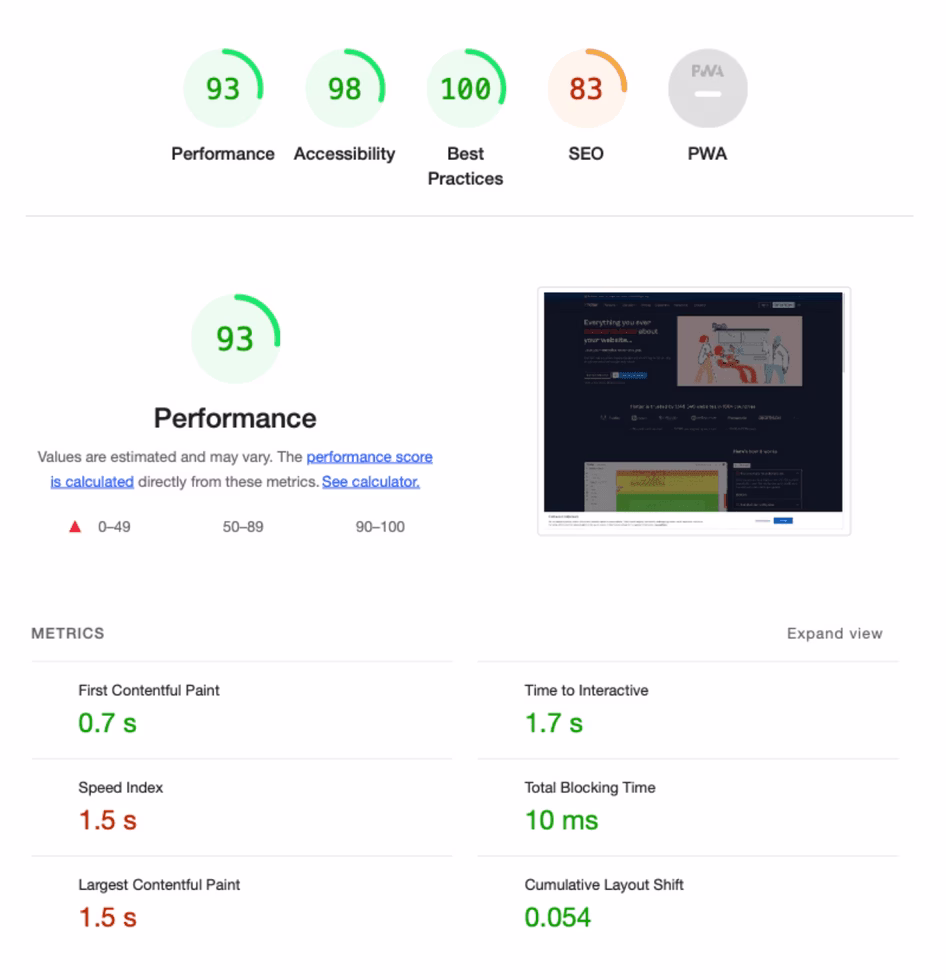The height and width of the screenshot is (980, 946).
Task: Switch to the SEO section label
Action: pos(586,154)
